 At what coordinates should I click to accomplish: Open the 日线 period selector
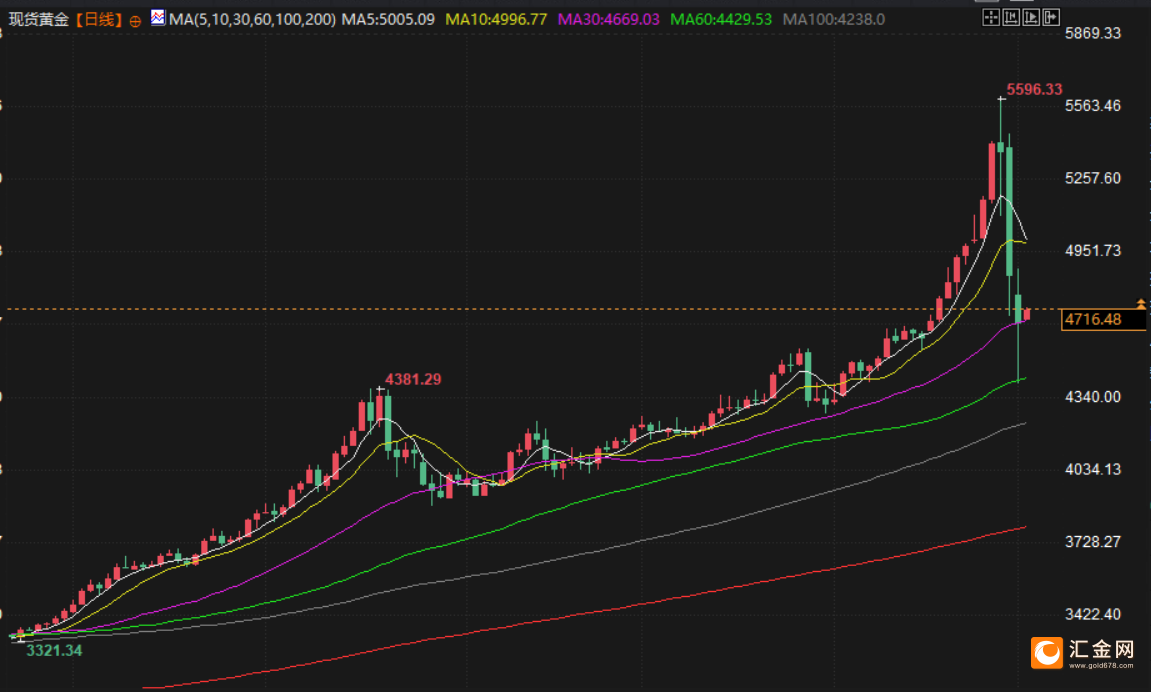tap(99, 19)
